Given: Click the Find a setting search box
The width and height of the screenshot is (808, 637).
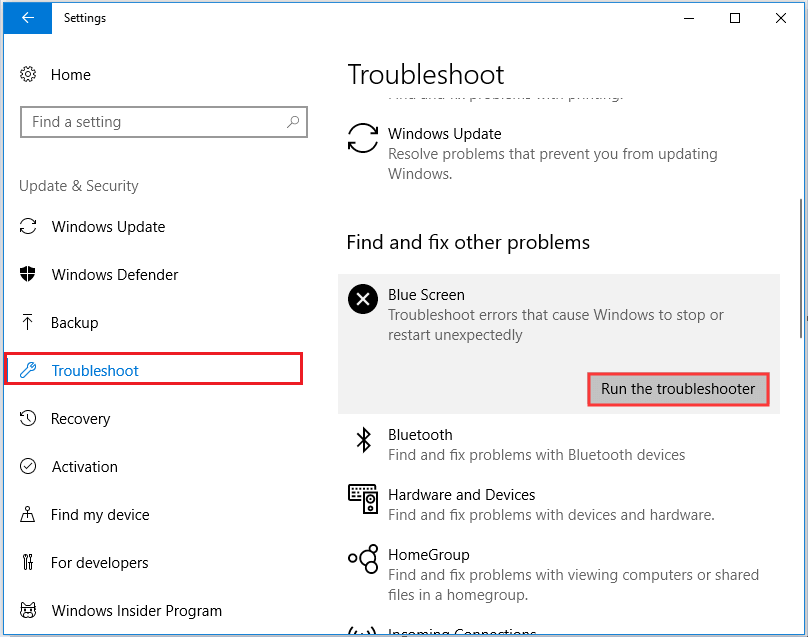Looking at the screenshot, I should (150, 122).
